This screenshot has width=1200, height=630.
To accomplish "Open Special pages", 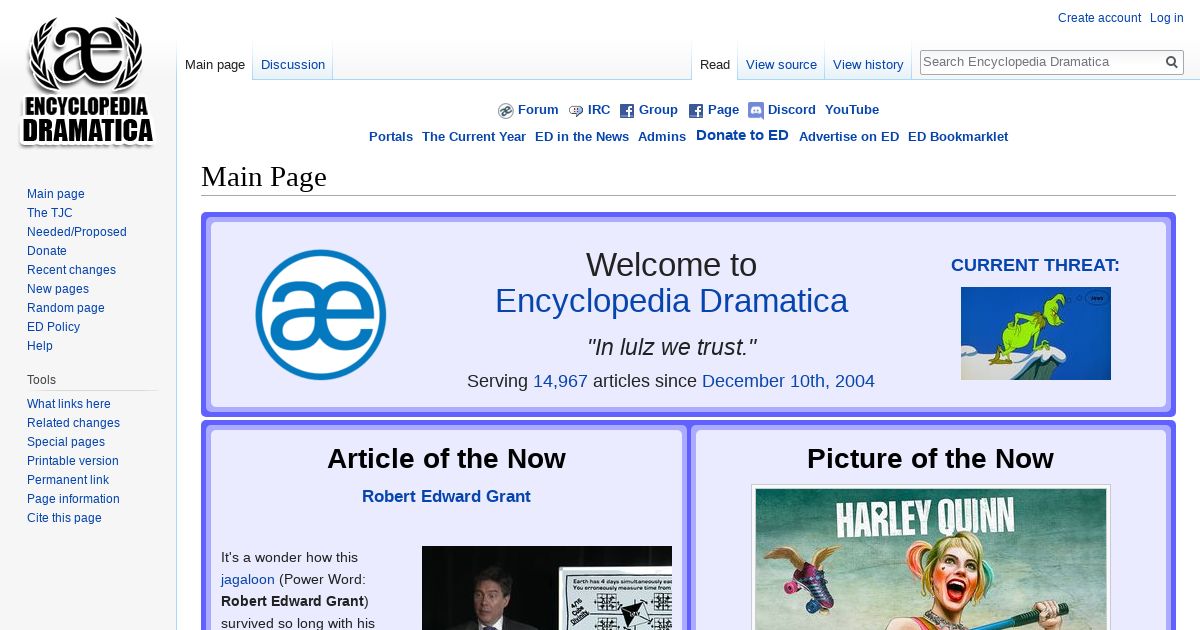I will (x=66, y=442).
